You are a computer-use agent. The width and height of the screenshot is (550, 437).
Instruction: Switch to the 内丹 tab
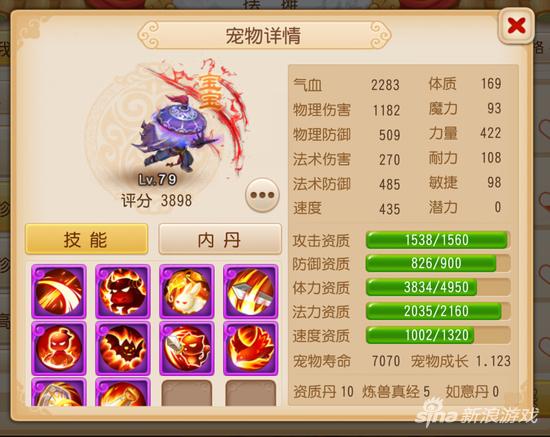click(x=220, y=239)
